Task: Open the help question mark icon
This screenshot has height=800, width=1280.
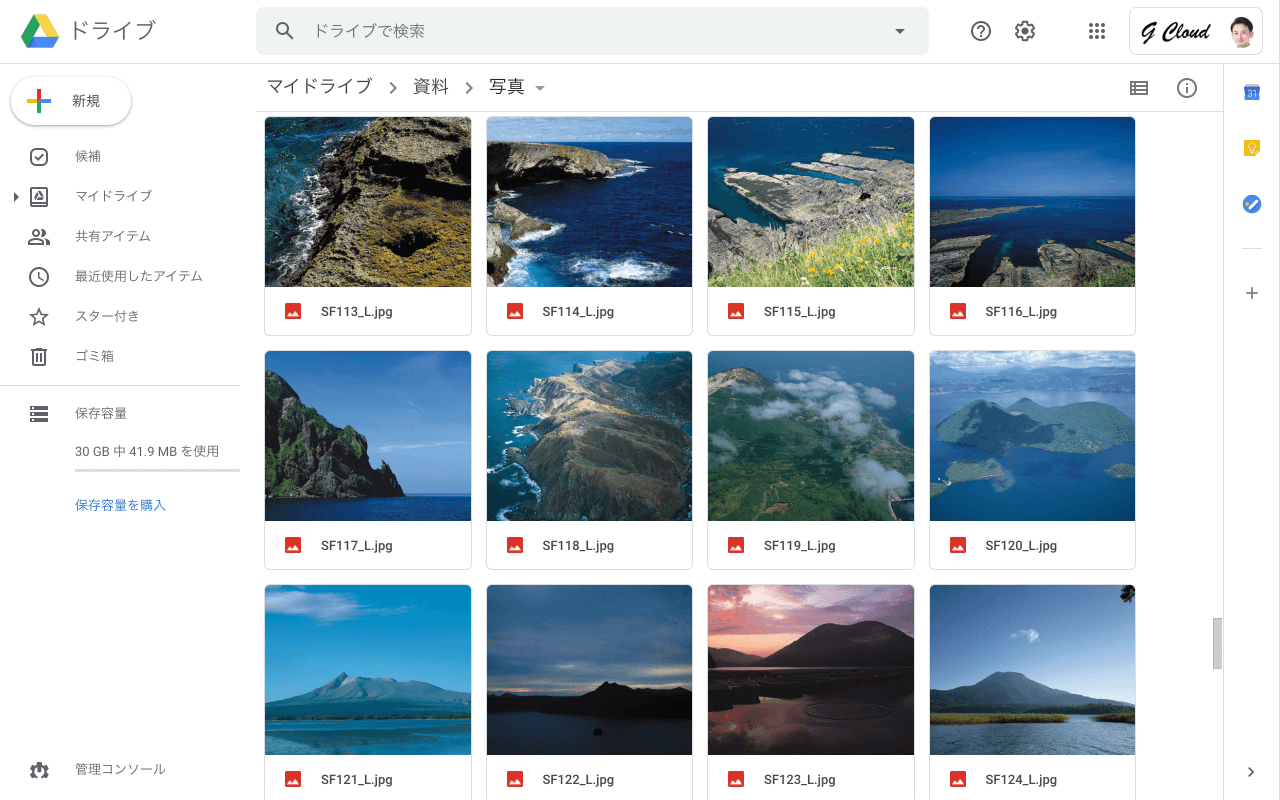Action: click(x=981, y=31)
